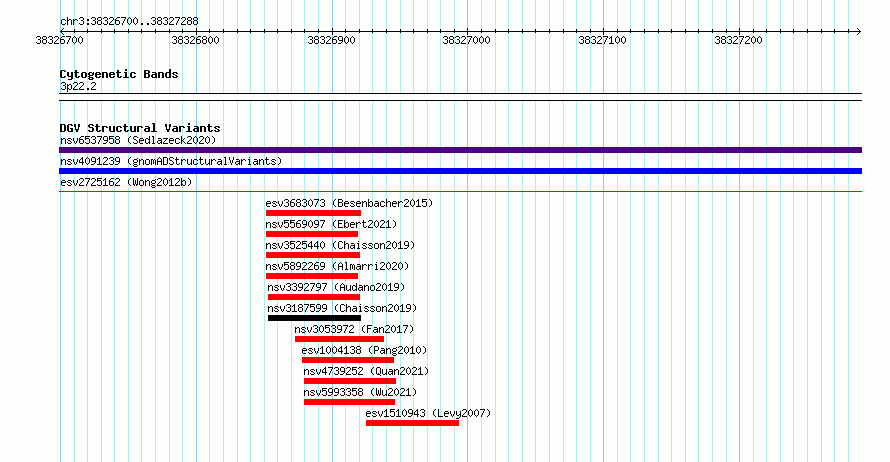Select the dark purple nsv6537958 variant bar

coord(460,150)
